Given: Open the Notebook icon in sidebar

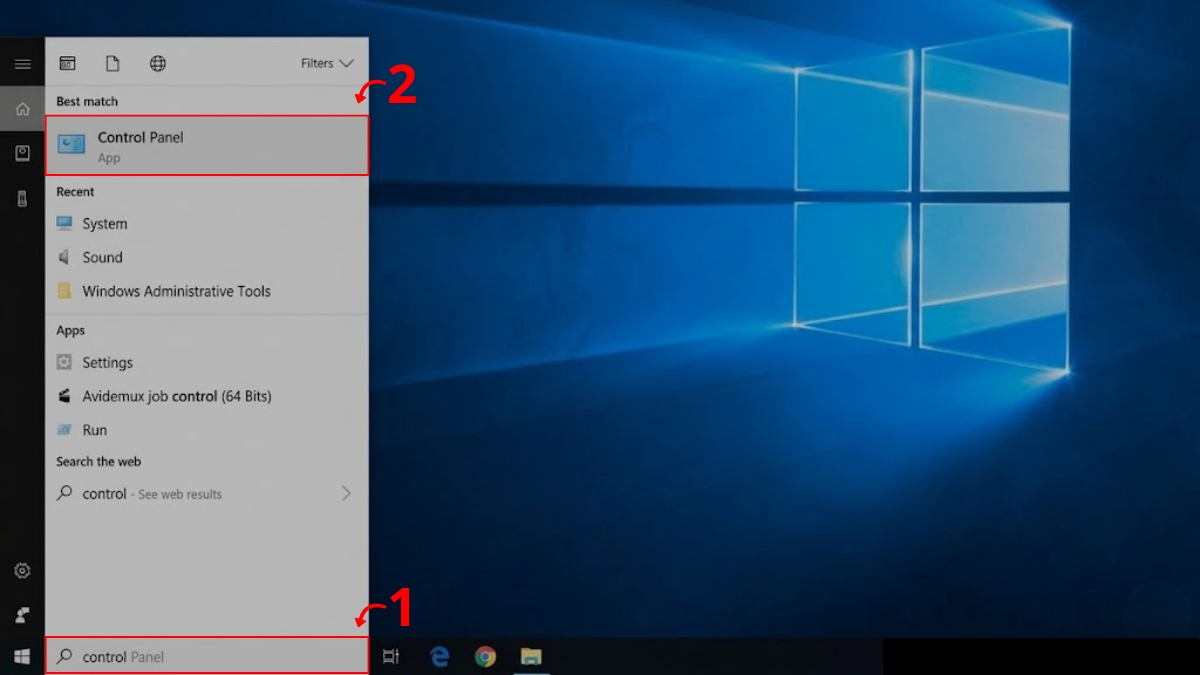Looking at the screenshot, I should pos(22,153).
